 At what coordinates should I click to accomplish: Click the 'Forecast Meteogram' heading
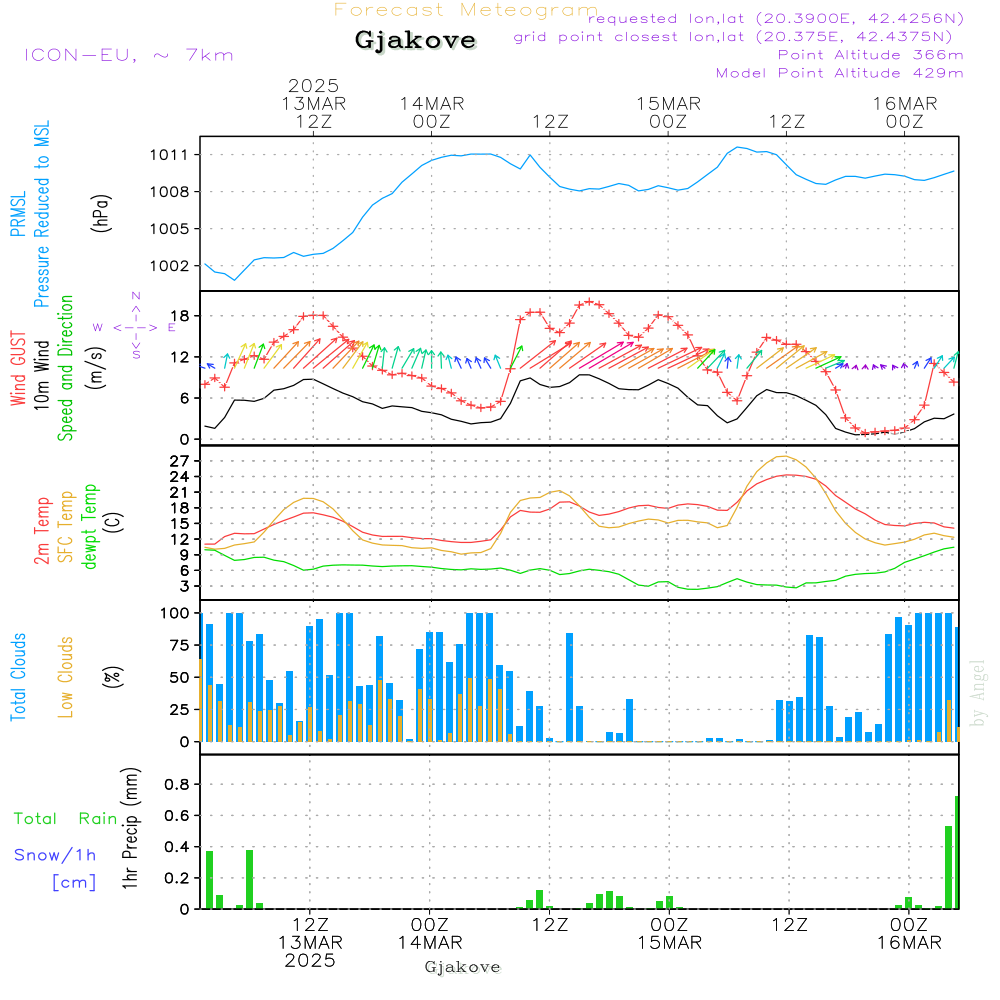click(466, 10)
